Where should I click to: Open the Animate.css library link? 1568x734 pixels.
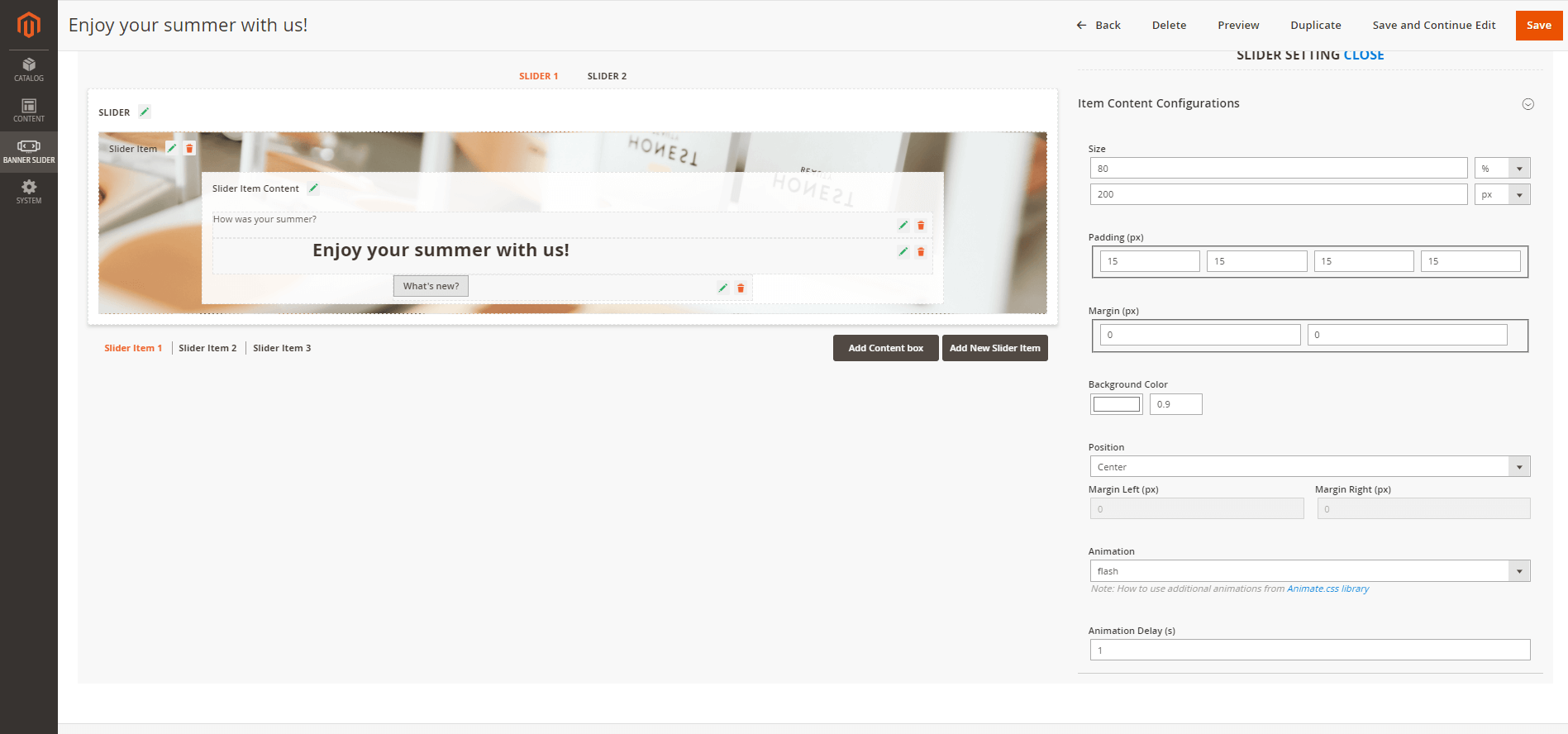pyautogui.click(x=1327, y=589)
